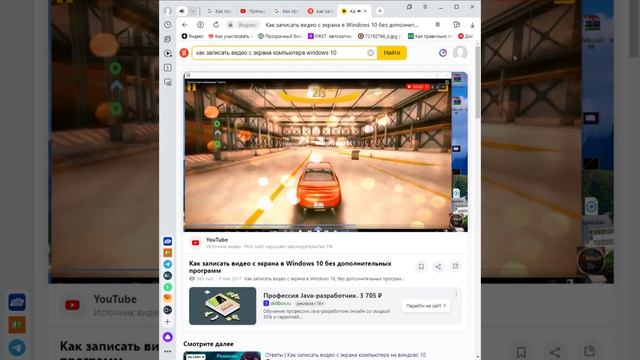Play the racing game video
Screen dimensions: 640x360
326,152
